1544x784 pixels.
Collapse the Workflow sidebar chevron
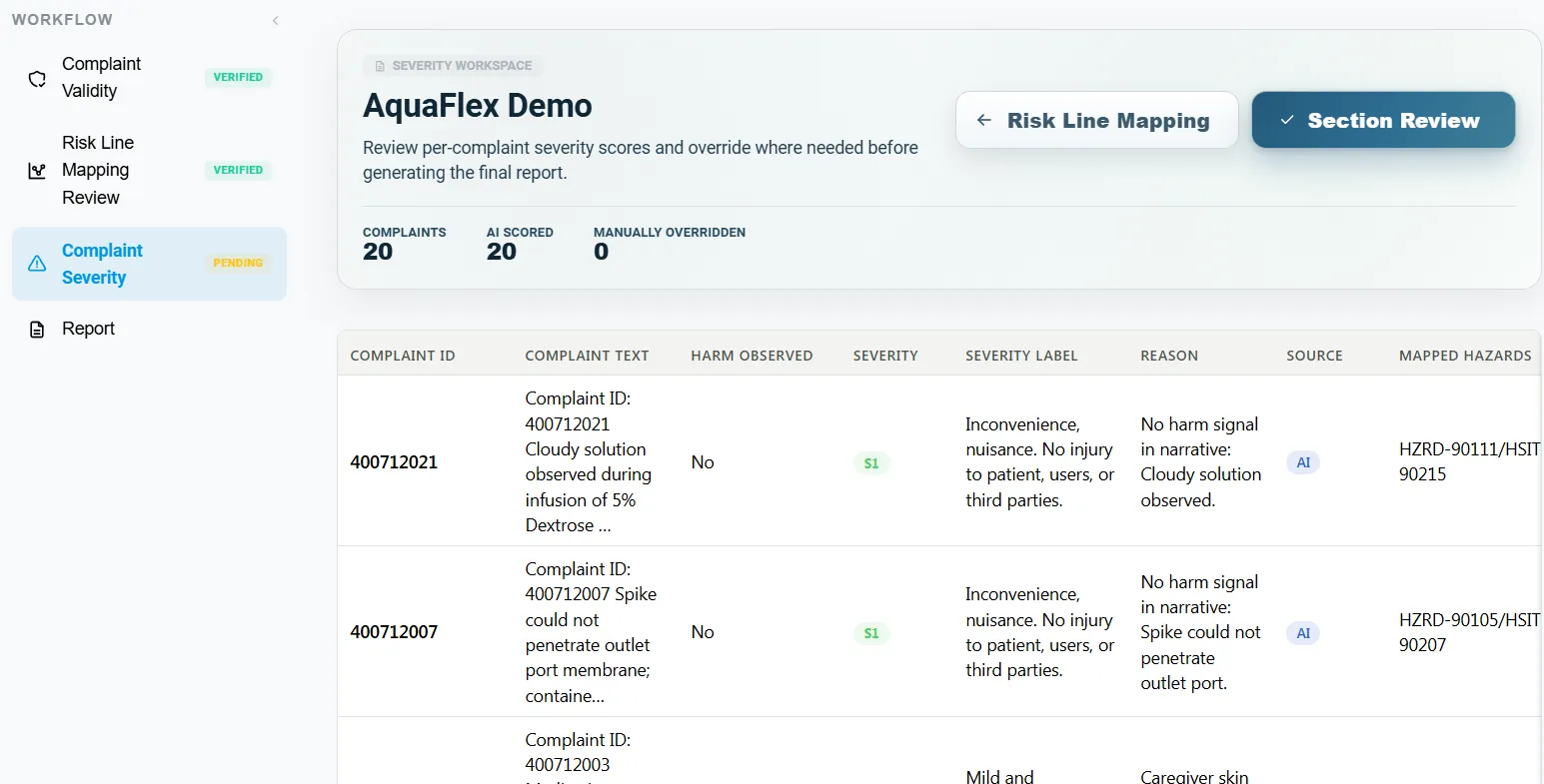[275, 20]
